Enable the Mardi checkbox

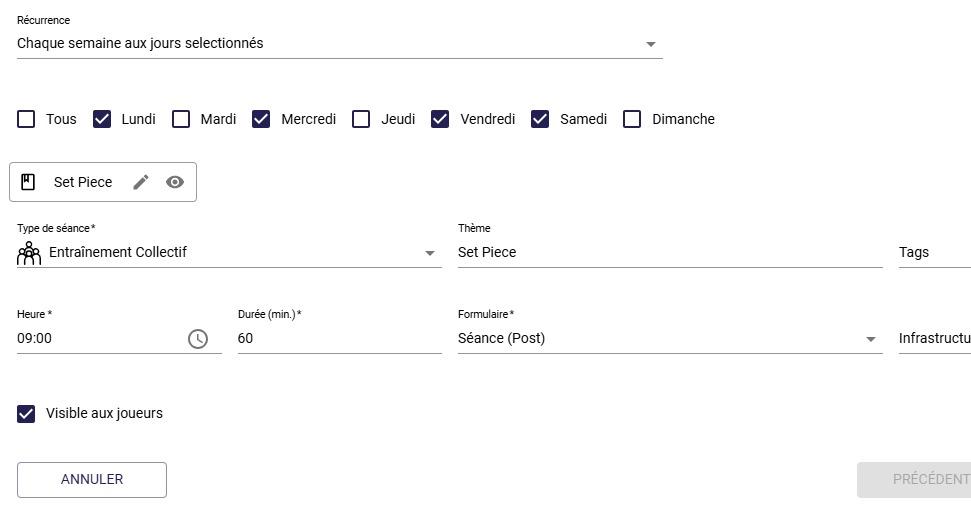(x=181, y=119)
